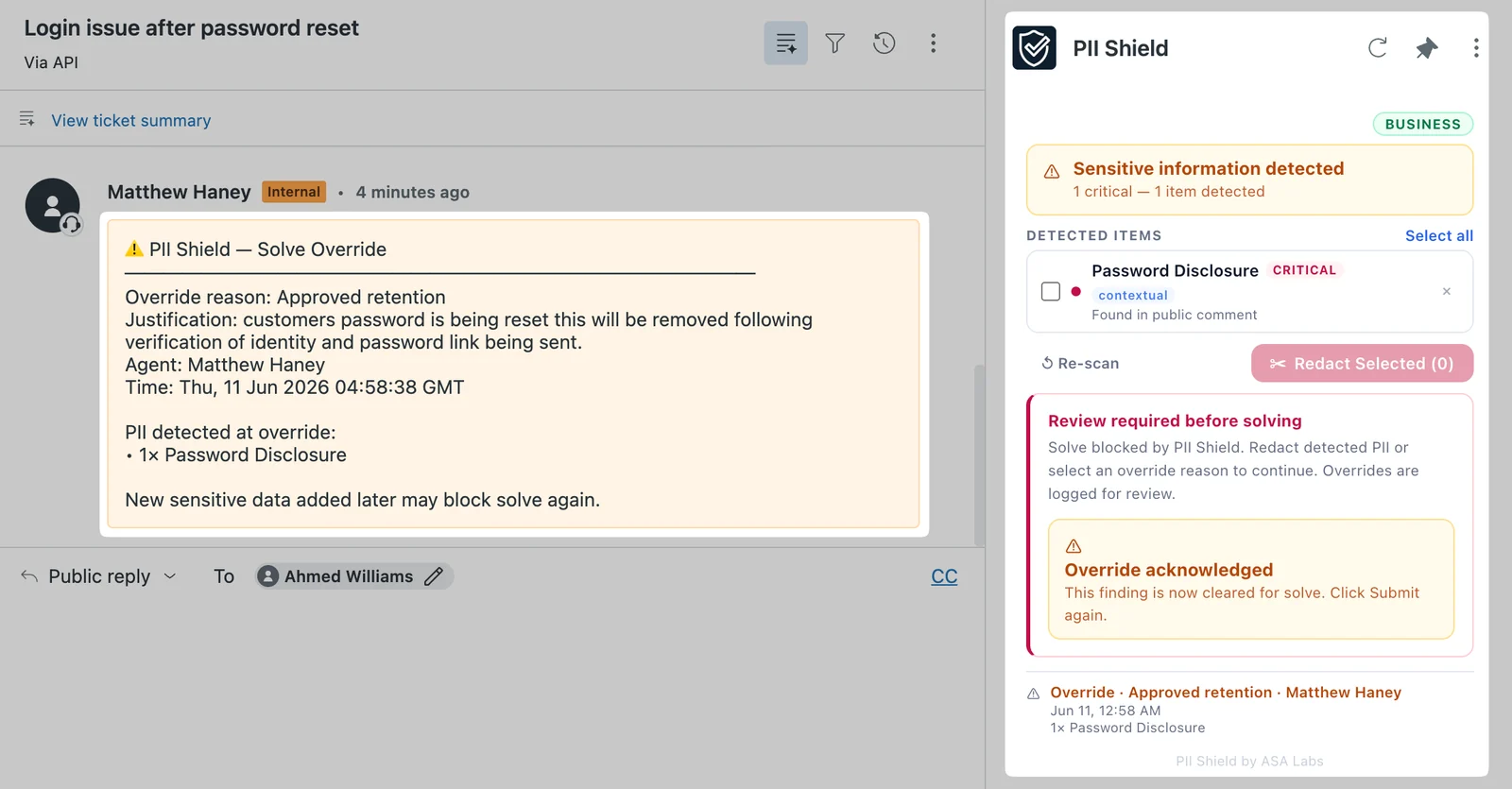1512x789 pixels.
Task: Open View ticket summary link
Action: click(131, 121)
